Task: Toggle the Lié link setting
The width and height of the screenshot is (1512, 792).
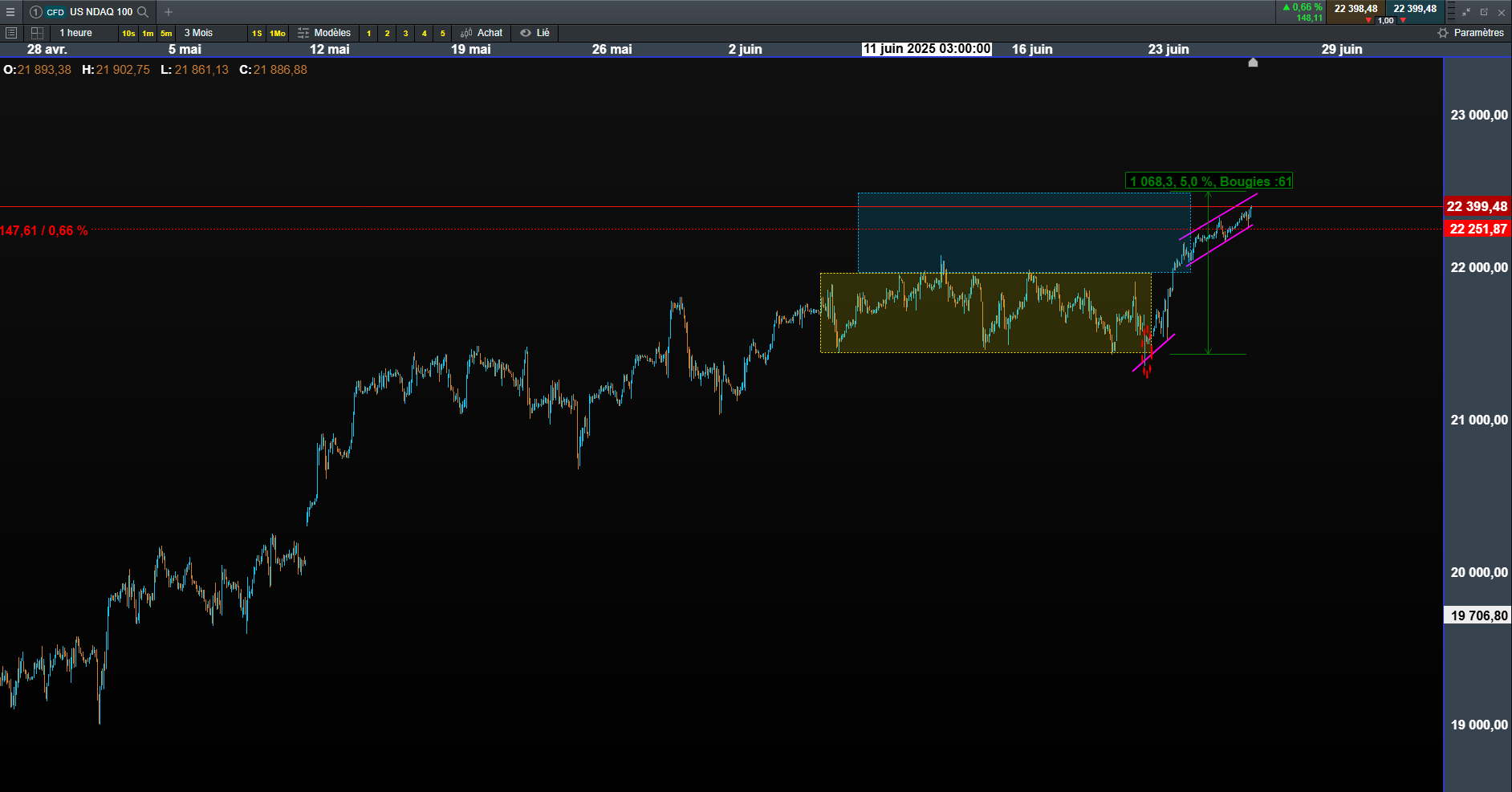Action: tap(543, 33)
